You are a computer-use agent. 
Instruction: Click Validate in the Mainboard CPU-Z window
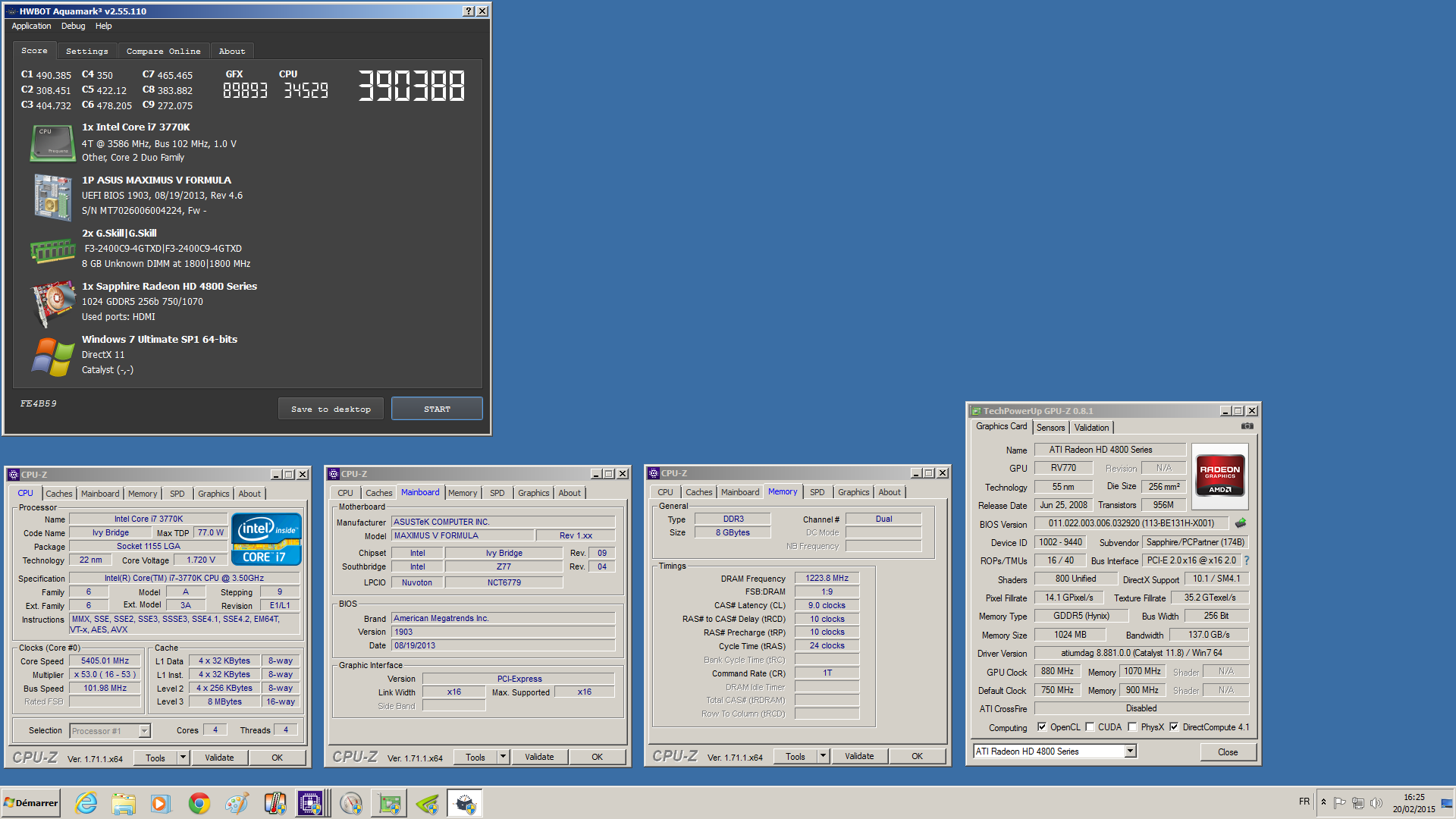pos(539,756)
